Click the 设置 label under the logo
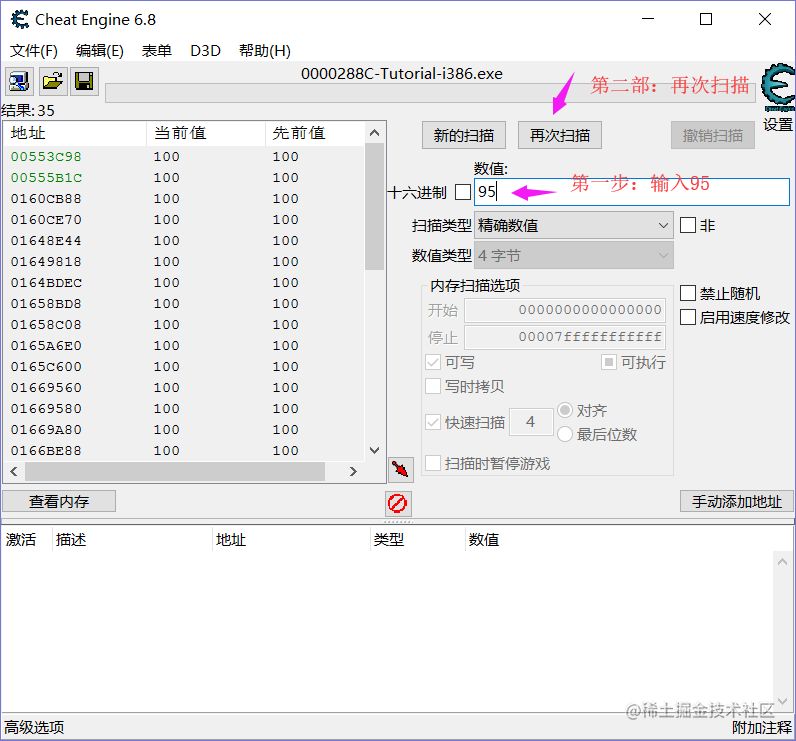796x741 pixels. pos(778,124)
